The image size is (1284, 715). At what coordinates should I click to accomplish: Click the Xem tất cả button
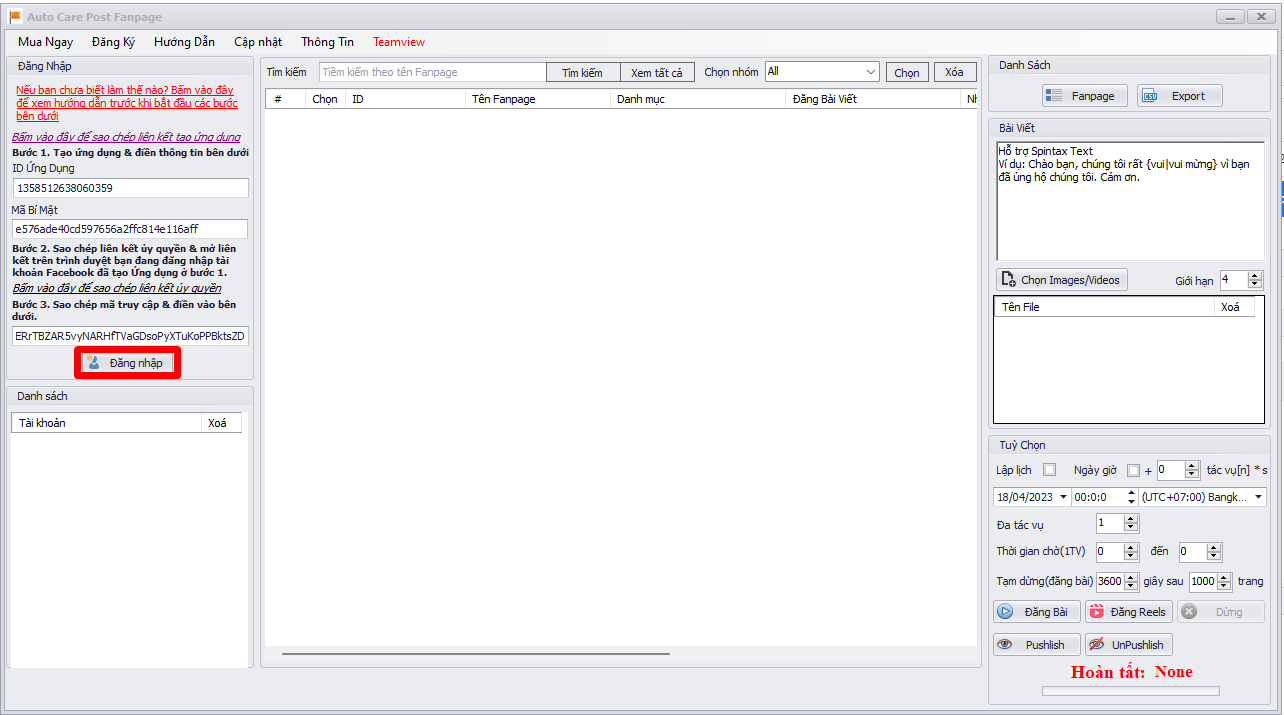pyautogui.click(x=656, y=73)
